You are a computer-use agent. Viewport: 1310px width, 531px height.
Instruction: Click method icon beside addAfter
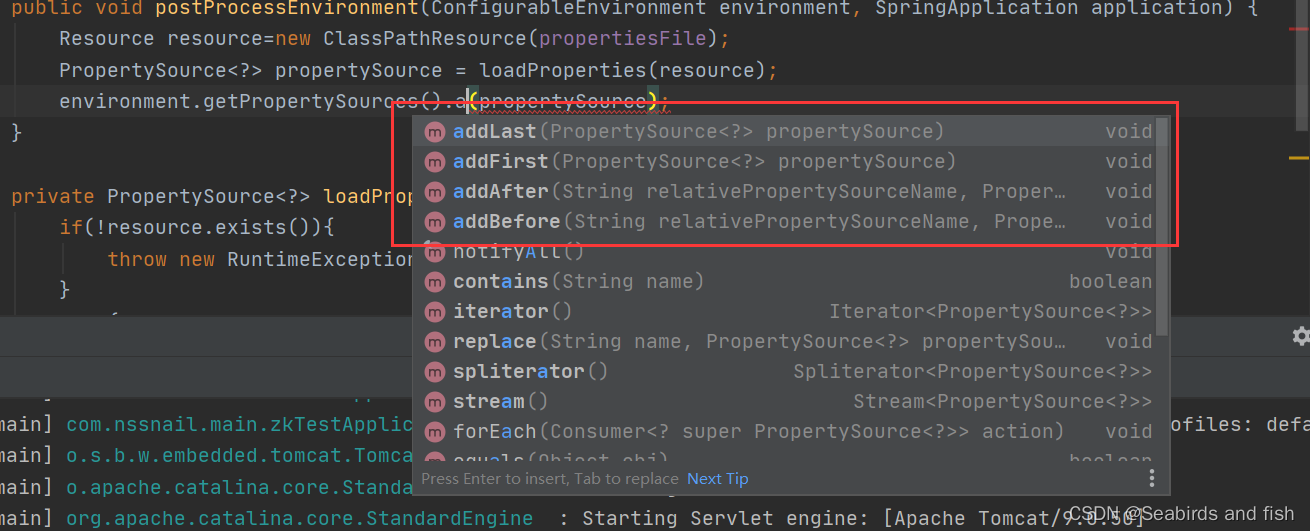pyautogui.click(x=434, y=192)
